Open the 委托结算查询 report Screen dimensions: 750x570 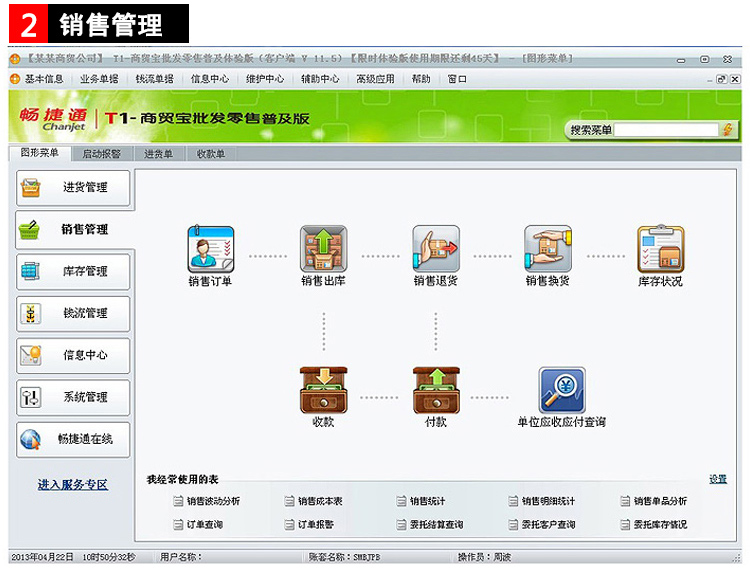coord(437,525)
